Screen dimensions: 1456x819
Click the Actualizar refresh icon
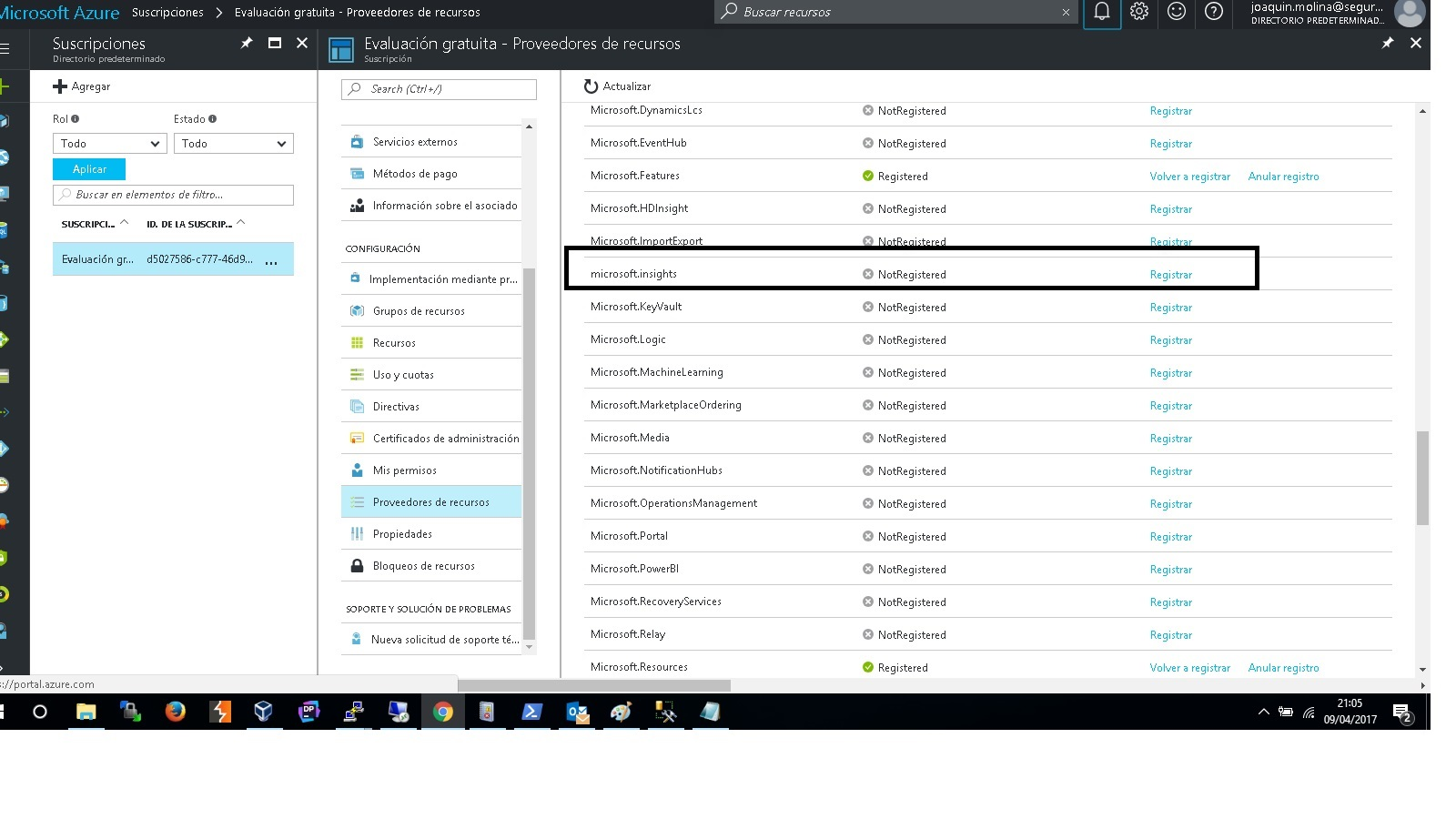[x=591, y=86]
